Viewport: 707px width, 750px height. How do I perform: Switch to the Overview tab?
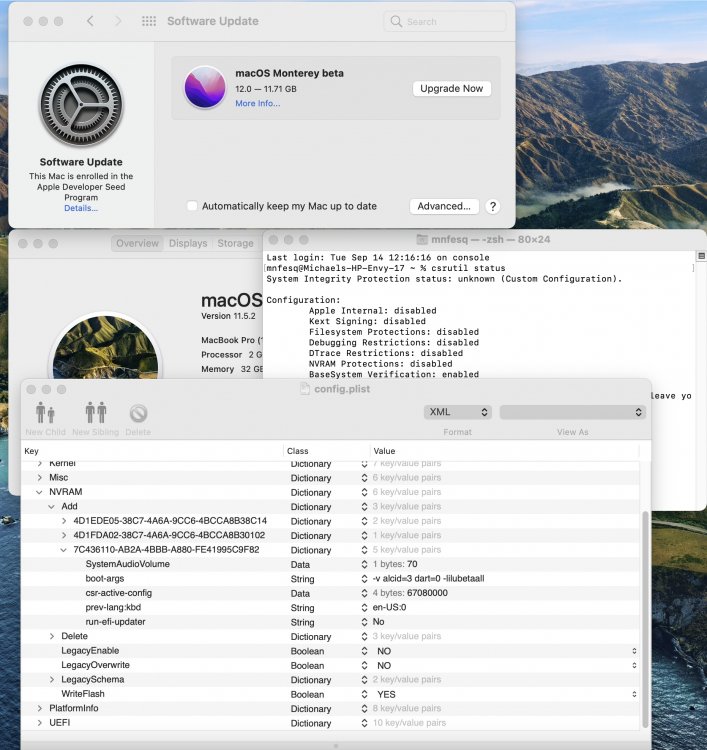(137, 243)
